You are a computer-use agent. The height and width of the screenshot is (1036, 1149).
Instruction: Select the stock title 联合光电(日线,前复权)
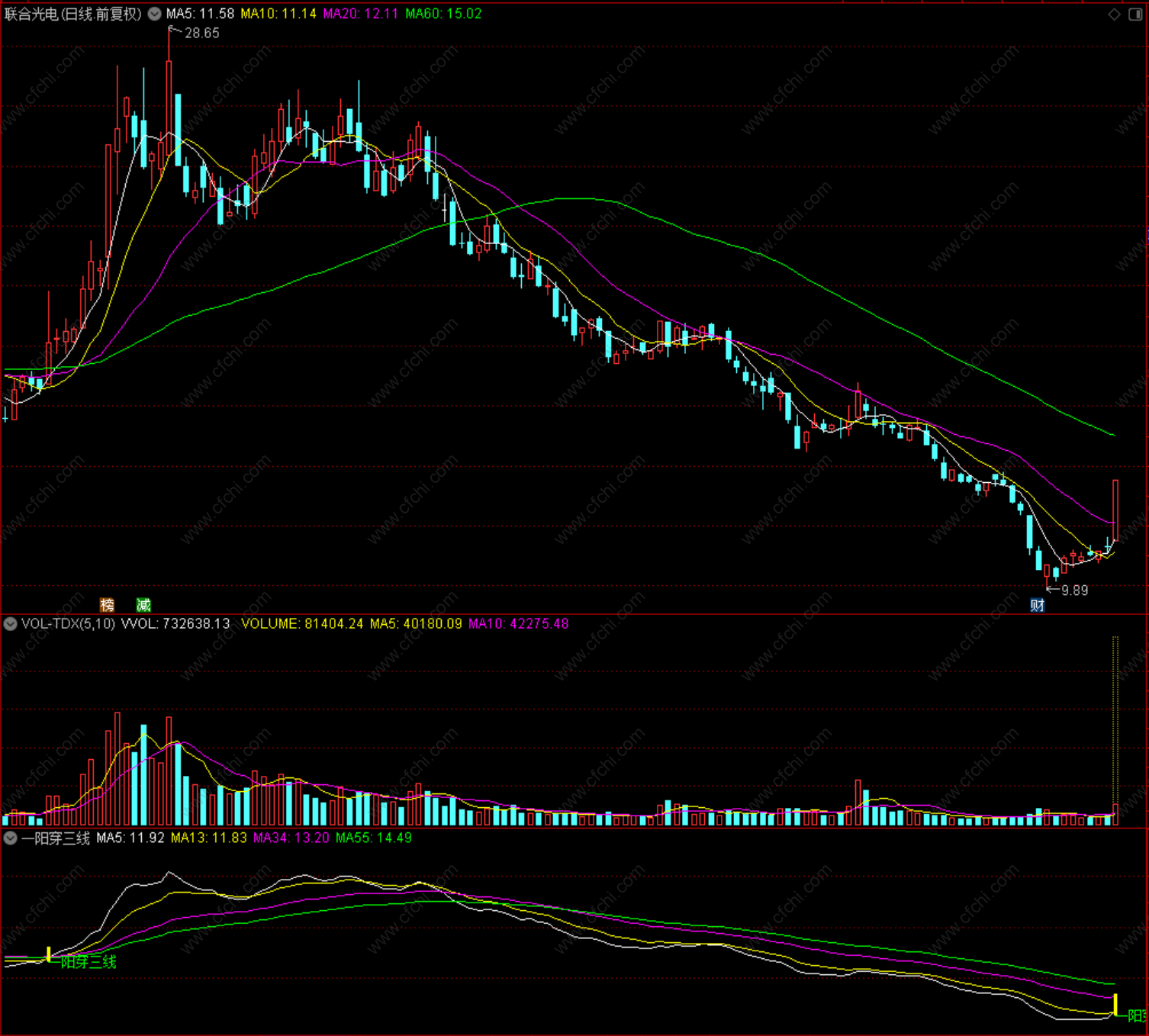73,14
